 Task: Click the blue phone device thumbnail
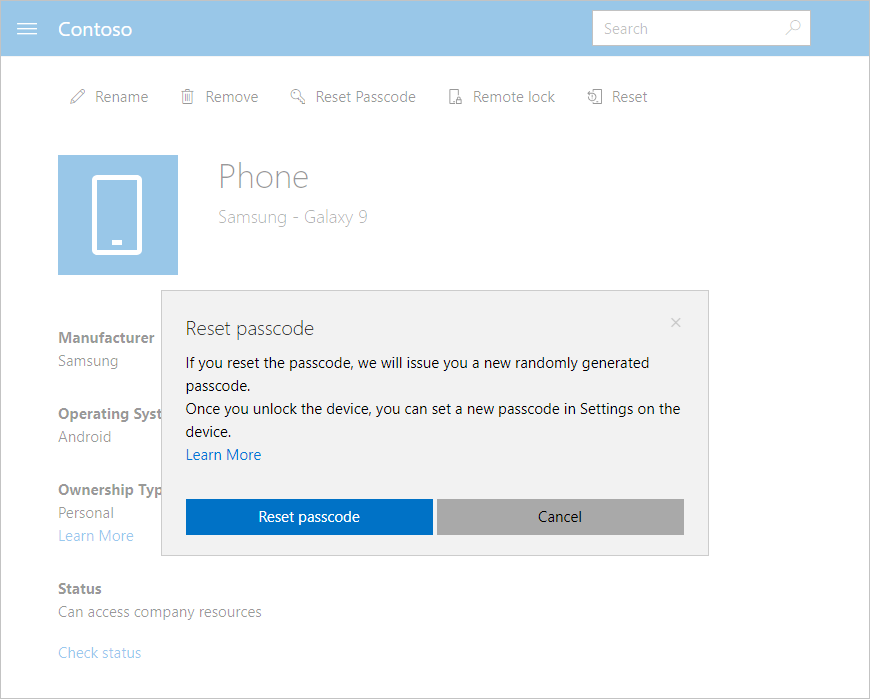118,215
